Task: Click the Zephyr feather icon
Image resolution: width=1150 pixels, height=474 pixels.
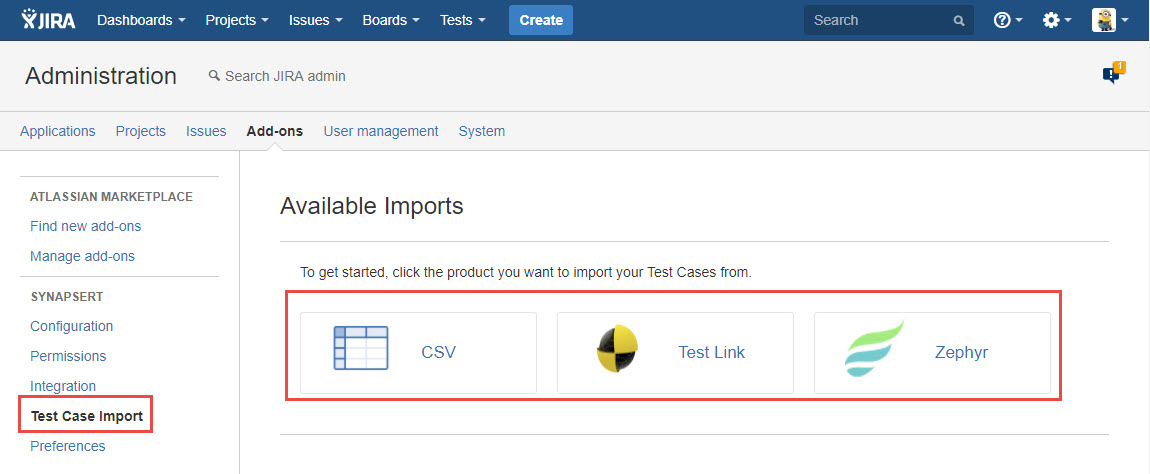Action: tap(874, 351)
